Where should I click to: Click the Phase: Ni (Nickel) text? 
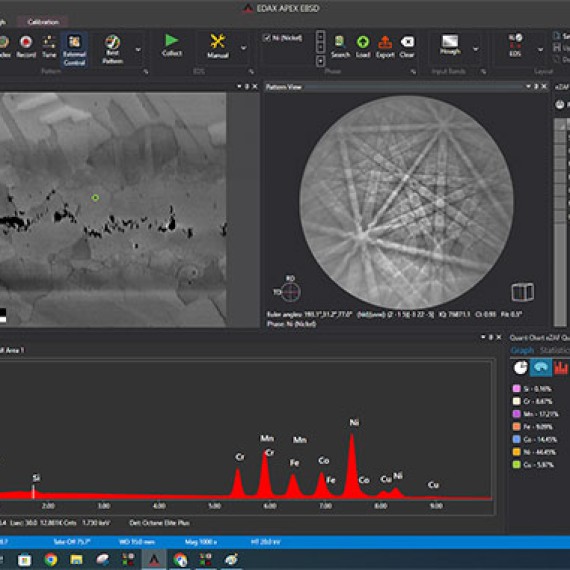292,324
